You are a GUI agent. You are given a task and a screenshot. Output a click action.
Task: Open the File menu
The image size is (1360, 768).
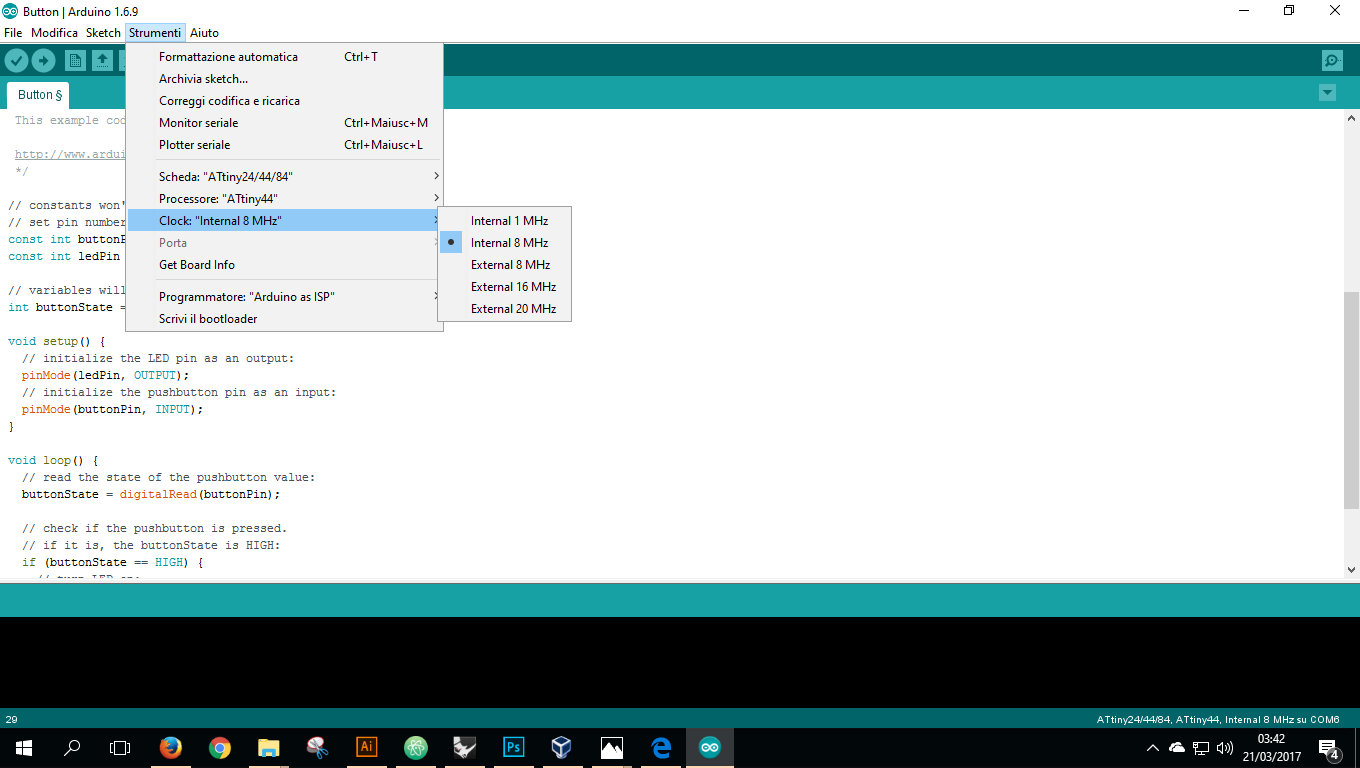pyautogui.click(x=13, y=33)
